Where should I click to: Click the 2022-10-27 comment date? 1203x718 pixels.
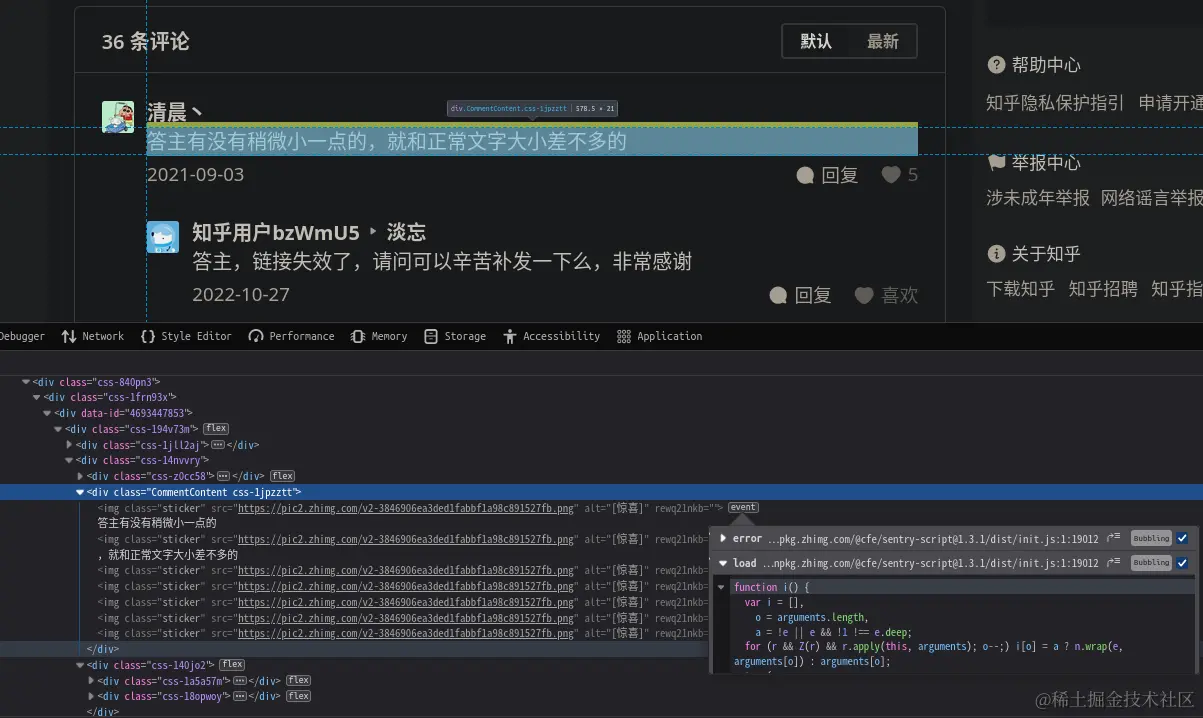241,295
